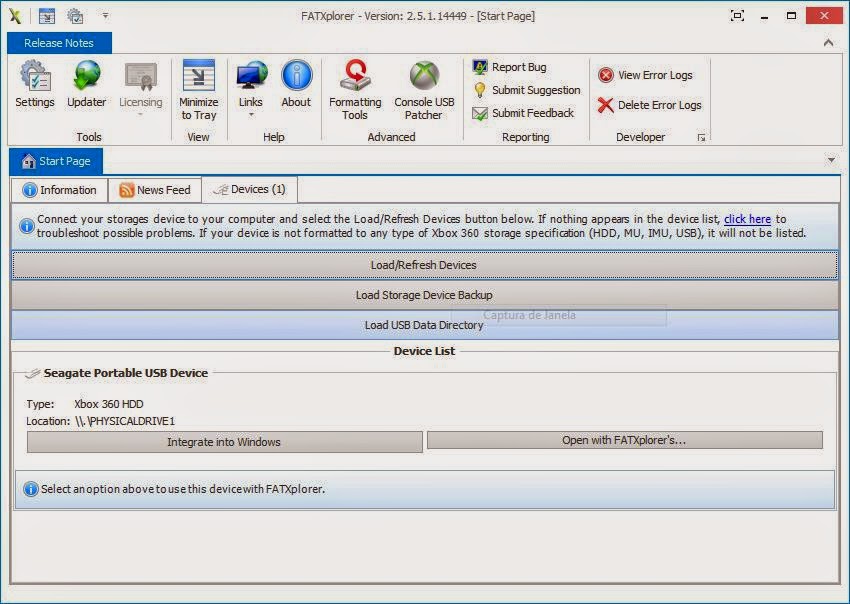Open Formatting Tools
The width and height of the screenshot is (850, 604).
[355, 90]
